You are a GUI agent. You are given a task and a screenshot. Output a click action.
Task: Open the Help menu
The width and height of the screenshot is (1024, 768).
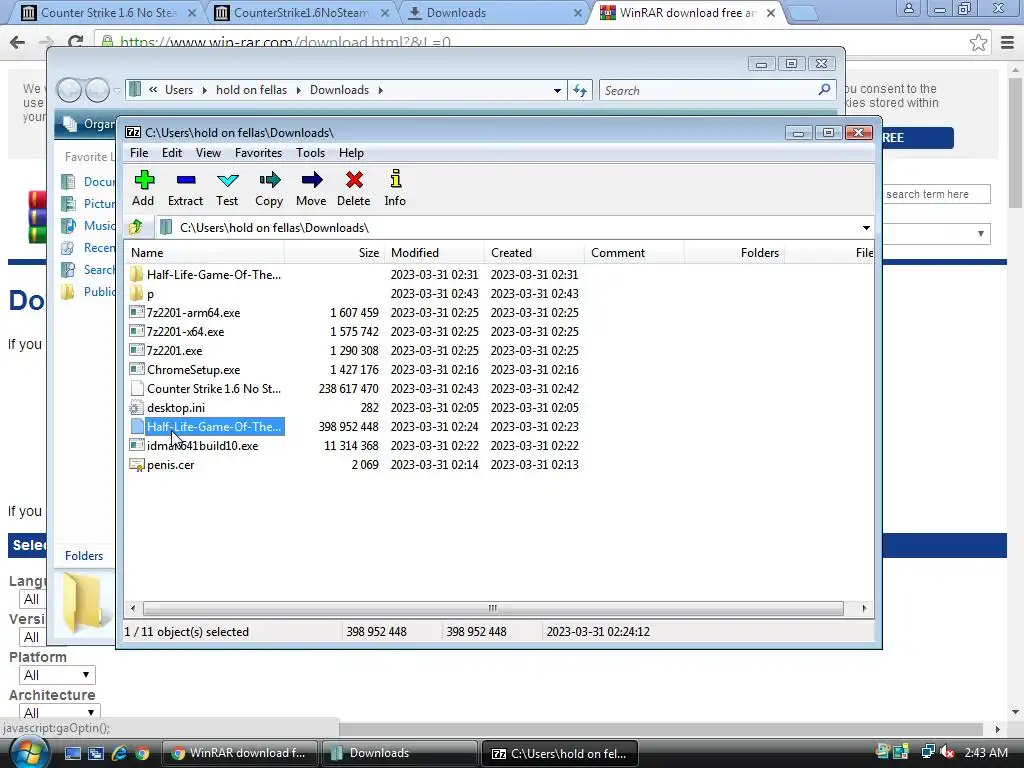[351, 153]
